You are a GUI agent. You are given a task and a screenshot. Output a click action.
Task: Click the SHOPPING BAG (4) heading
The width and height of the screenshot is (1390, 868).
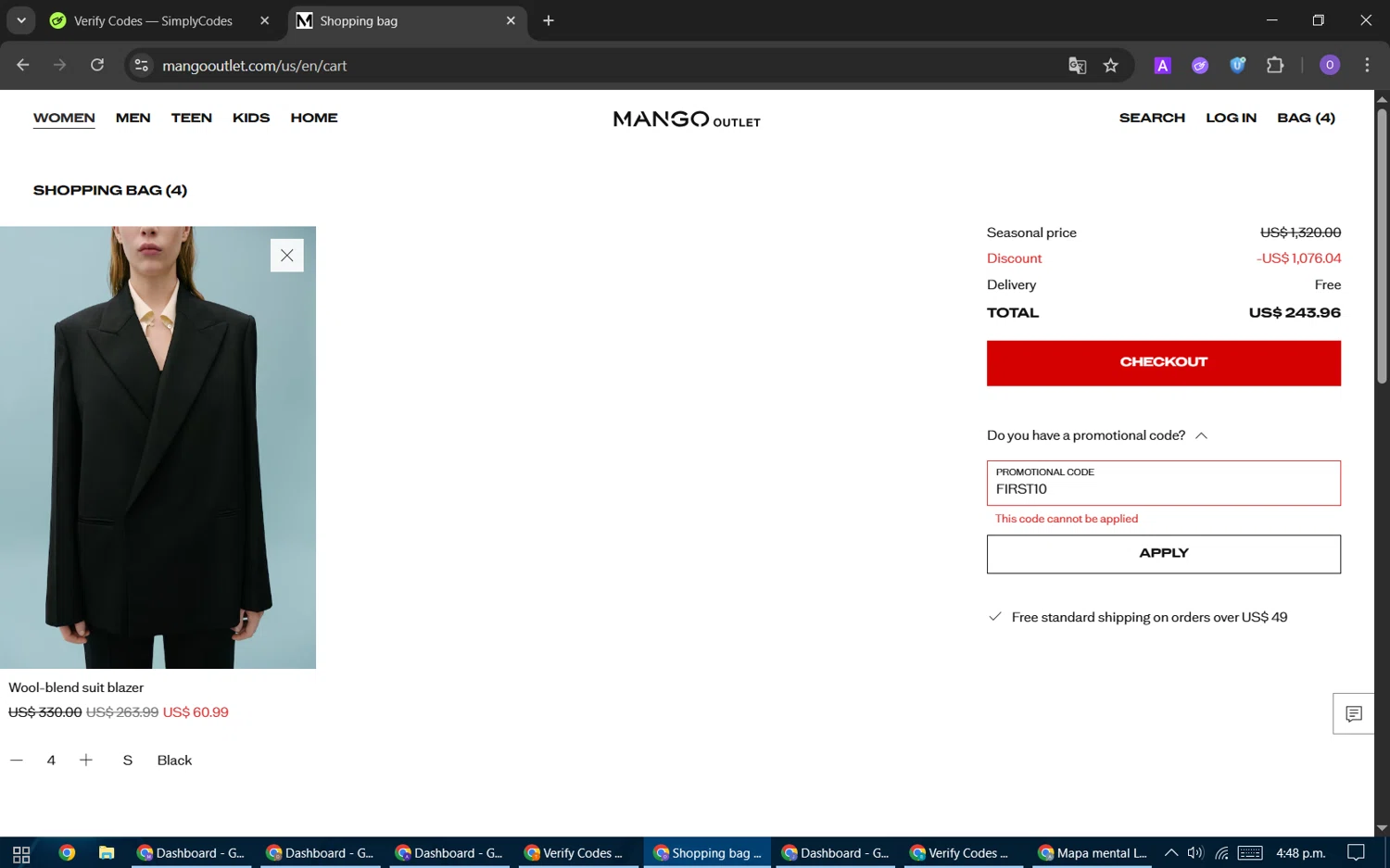tap(110, 190)
